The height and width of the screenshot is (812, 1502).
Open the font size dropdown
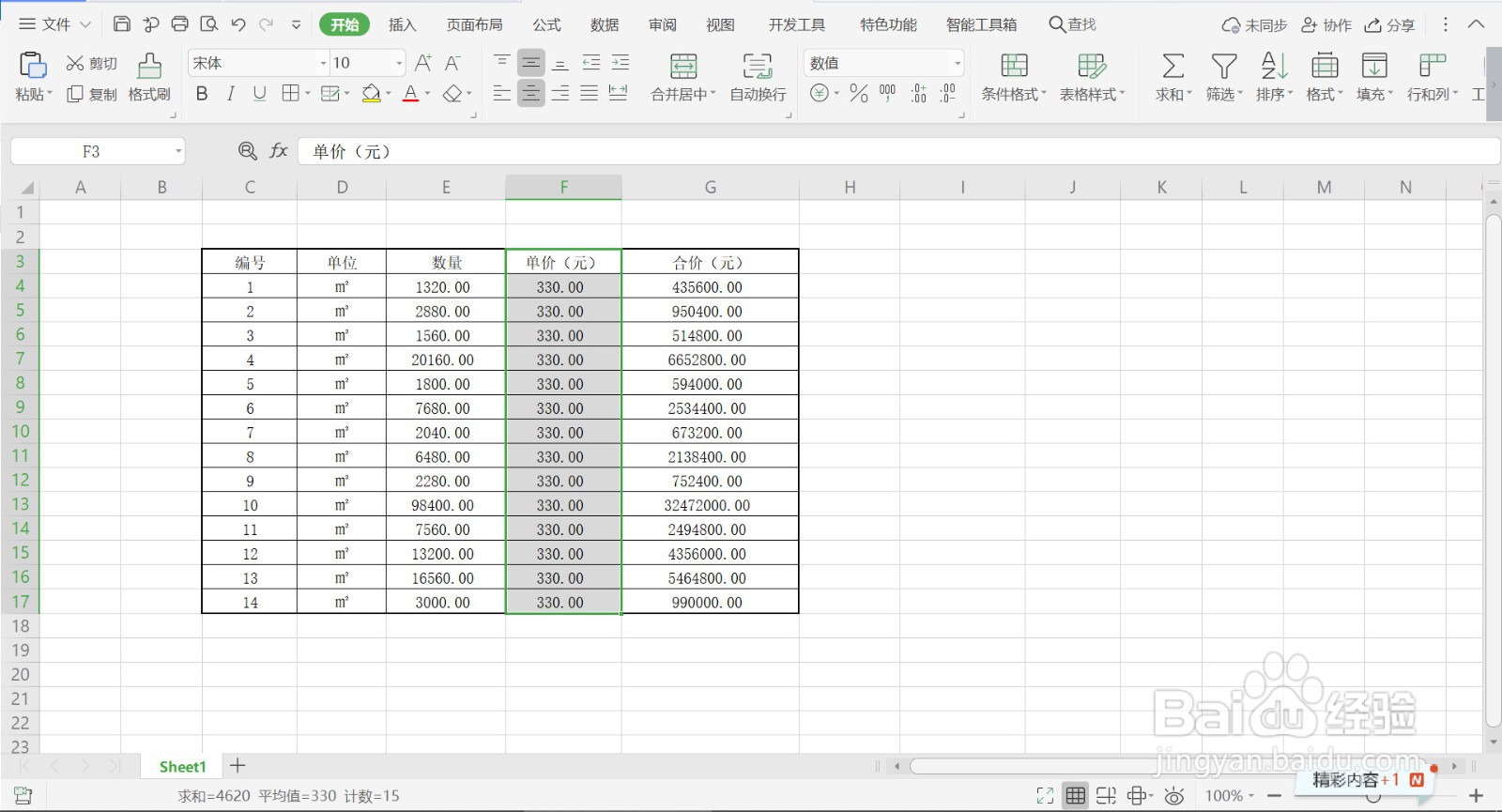(399, 63)
